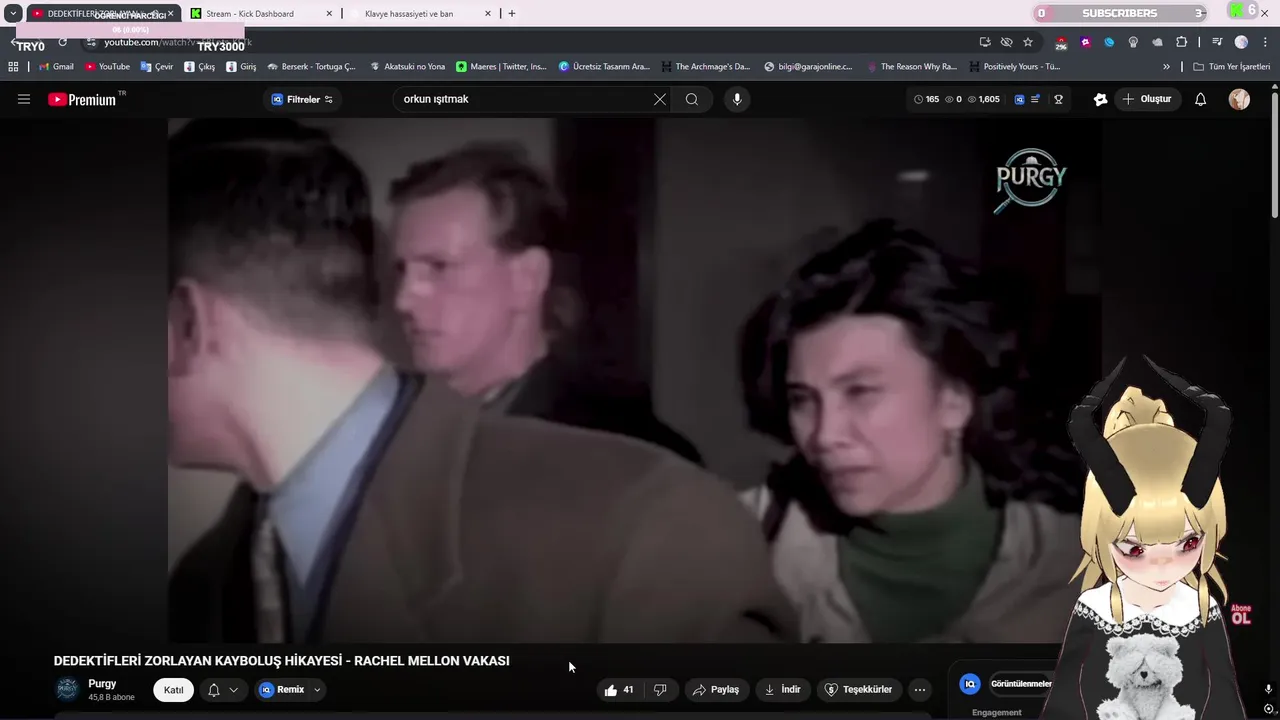Screen dimensions: 1280x720
Task: Open the vidIQ views stat showing 1,605
Action: point(983,99)
